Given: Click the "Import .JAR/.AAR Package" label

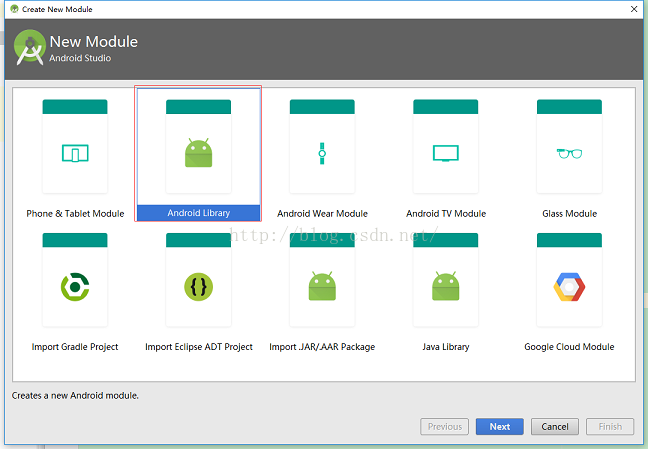Looking at the screenshot, I should point(322,347).
